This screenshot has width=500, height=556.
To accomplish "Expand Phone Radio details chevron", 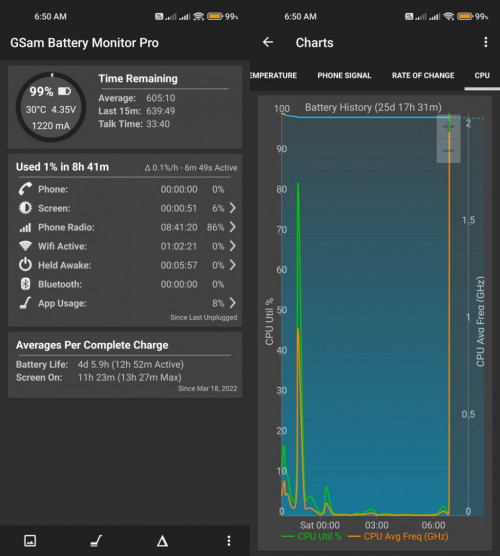I will 233,227.
